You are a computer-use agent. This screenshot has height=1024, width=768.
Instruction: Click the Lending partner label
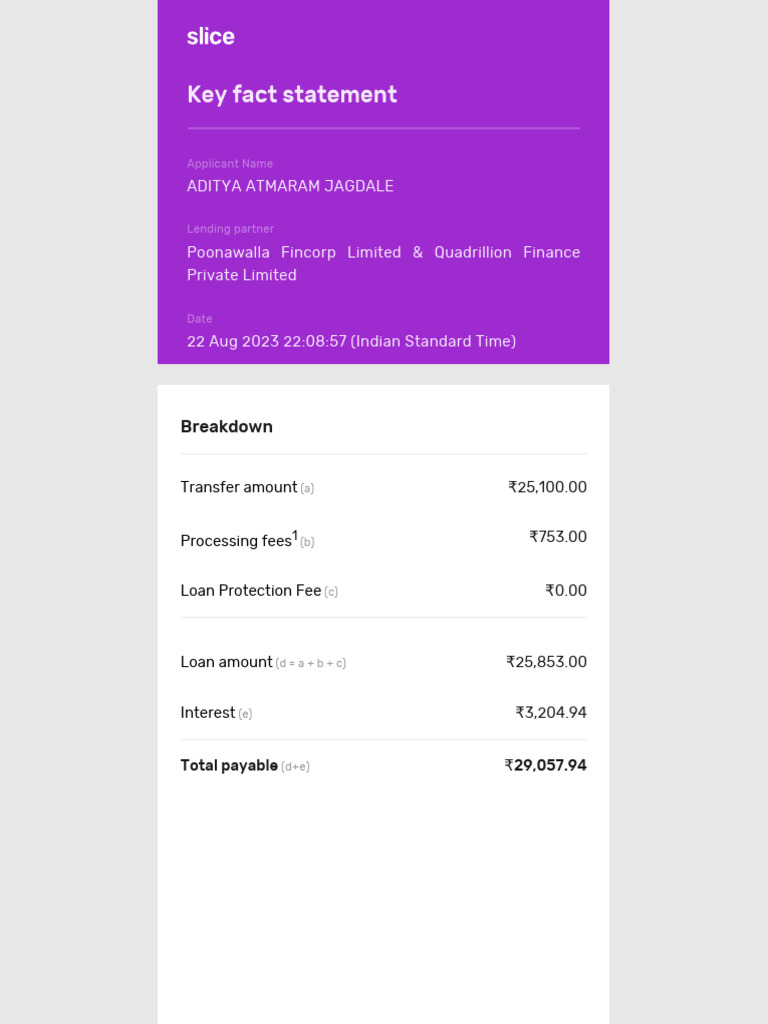[x=230, y=229]
